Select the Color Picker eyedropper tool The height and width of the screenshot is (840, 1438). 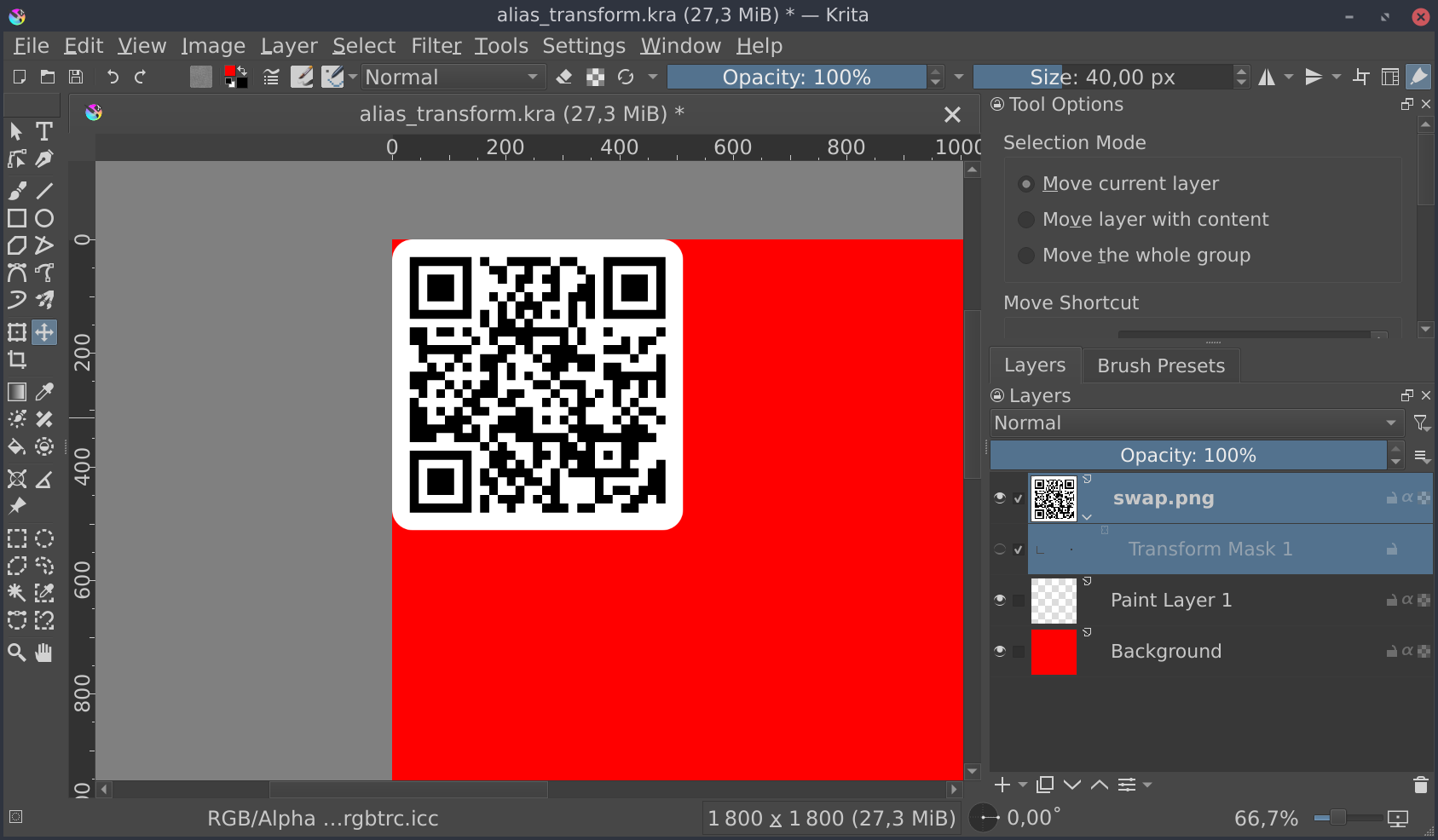44,392
